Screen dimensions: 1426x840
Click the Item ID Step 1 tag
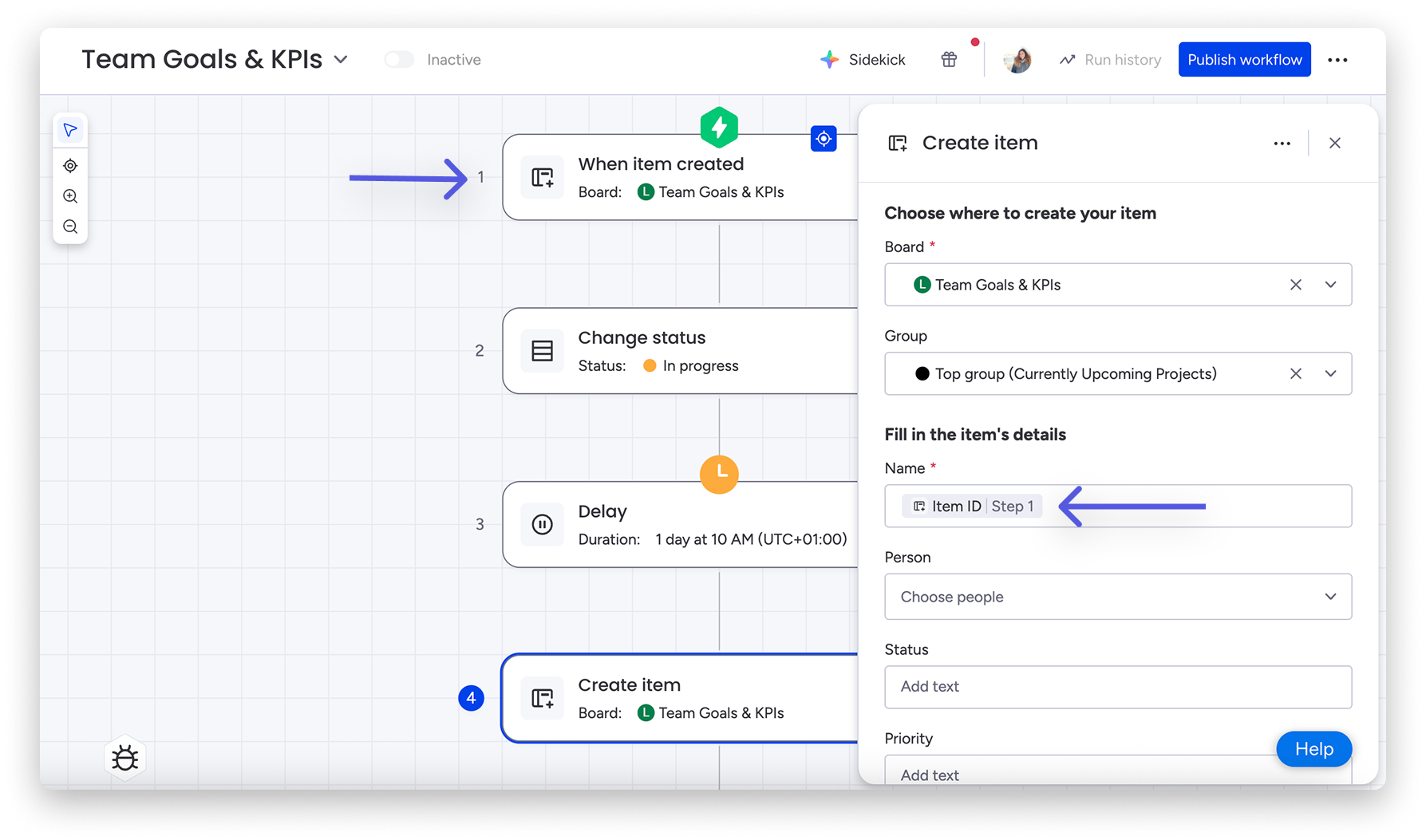(x=972, y=507)
